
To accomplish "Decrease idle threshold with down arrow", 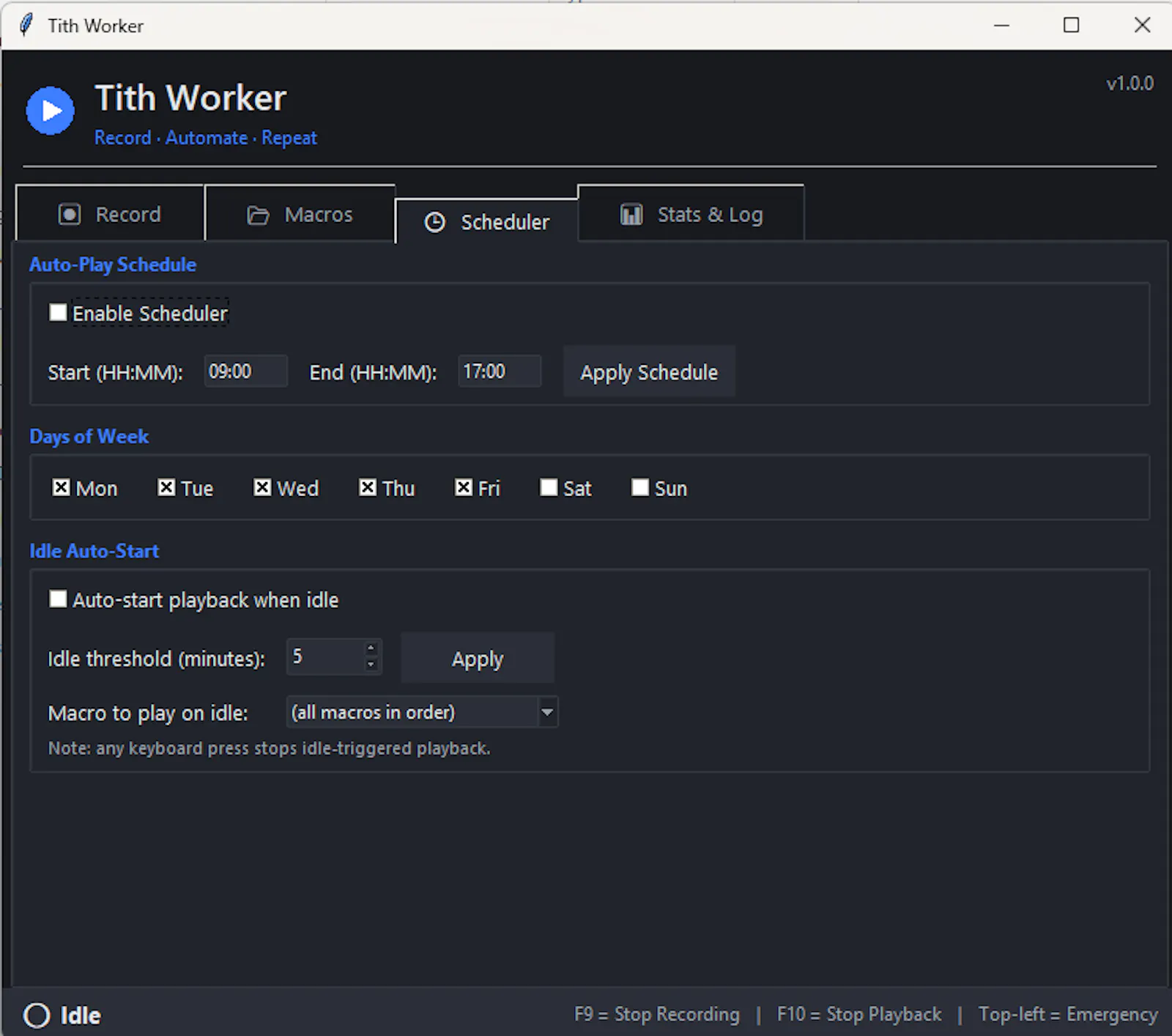I will [371, 665].
